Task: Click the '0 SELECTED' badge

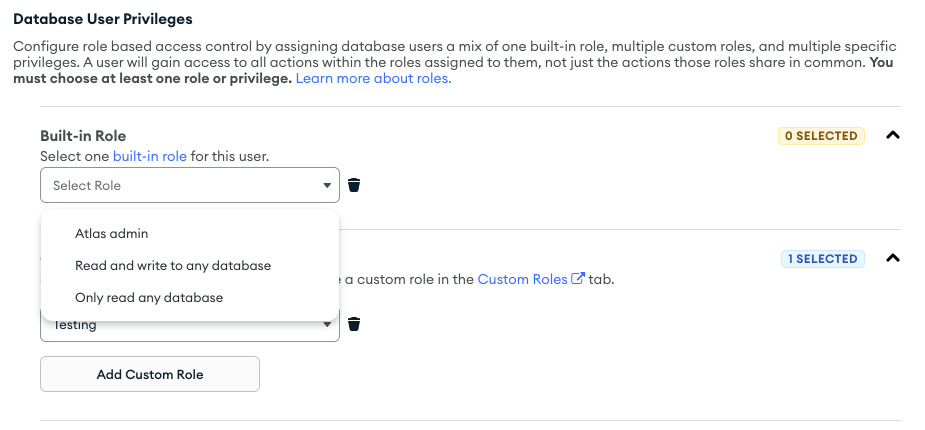Action: tap(821, 136)
